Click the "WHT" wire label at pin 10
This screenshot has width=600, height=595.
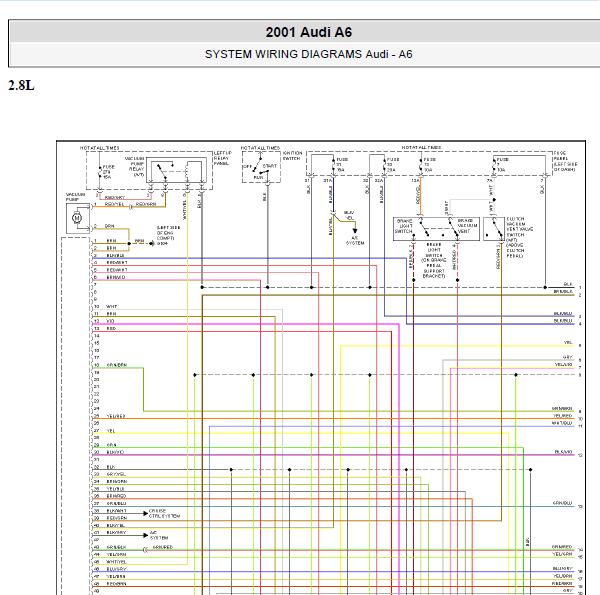[111, 306]
